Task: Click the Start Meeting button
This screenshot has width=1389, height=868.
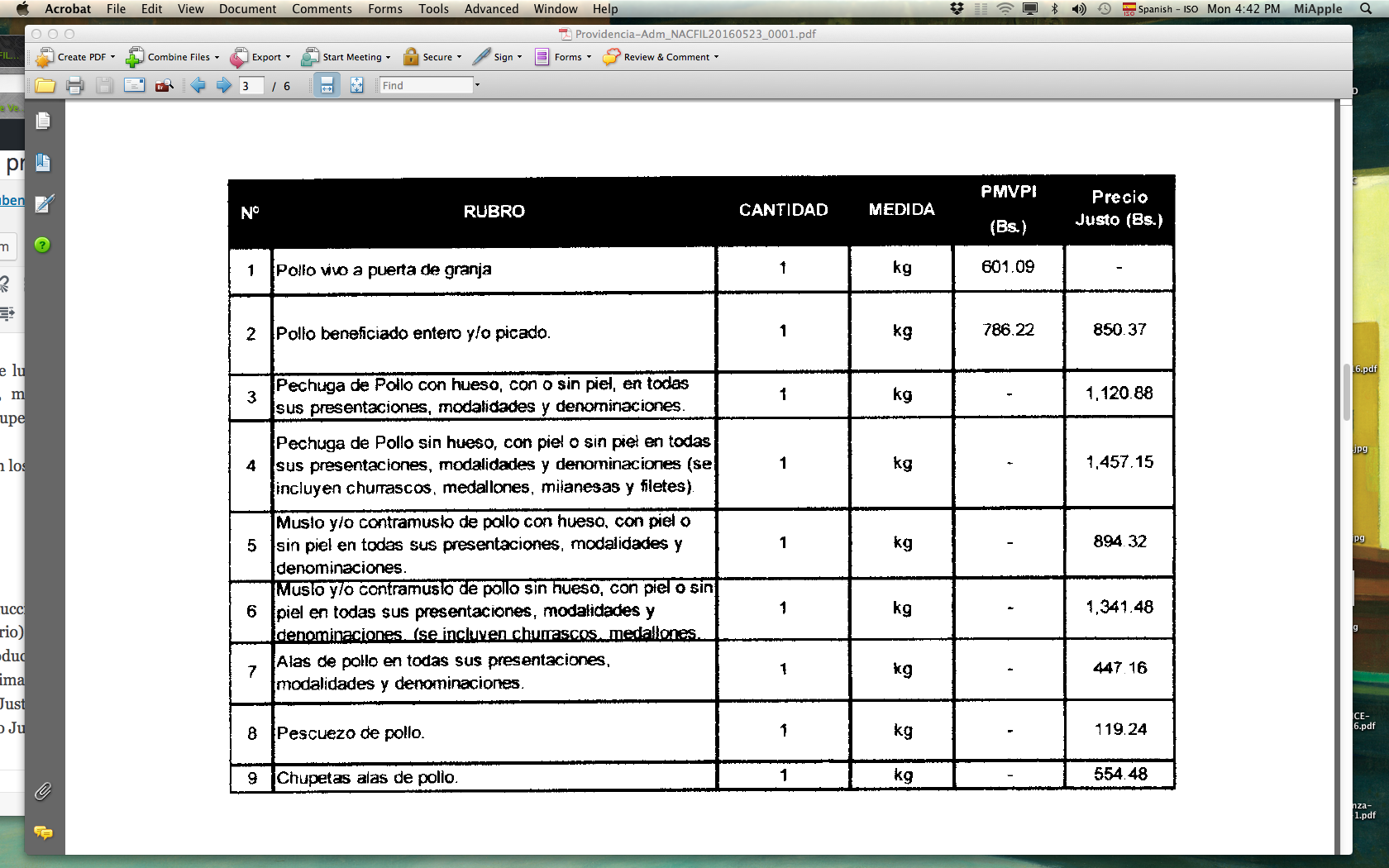Action: click(346, 57)
